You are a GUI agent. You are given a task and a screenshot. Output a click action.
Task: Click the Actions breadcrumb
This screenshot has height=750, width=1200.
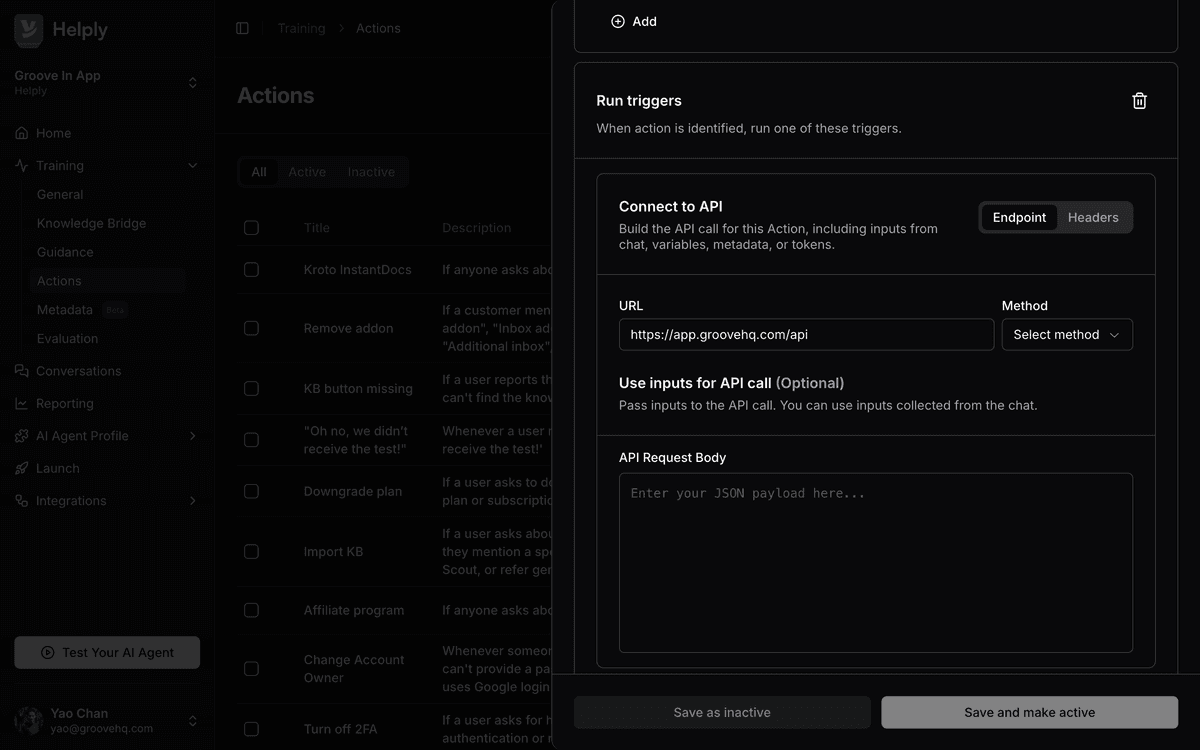coord(378,28)
